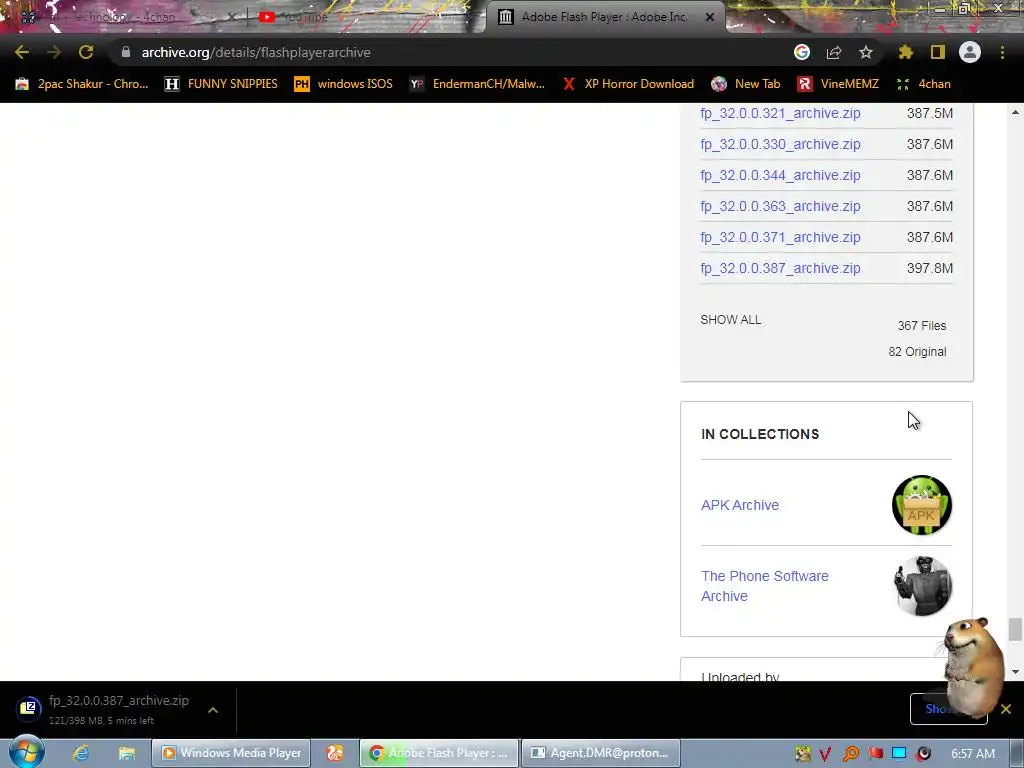Bookmark this page with the star
Image resolution: width=1024 pixels, height=768 pixels.
tap(866, 52)
